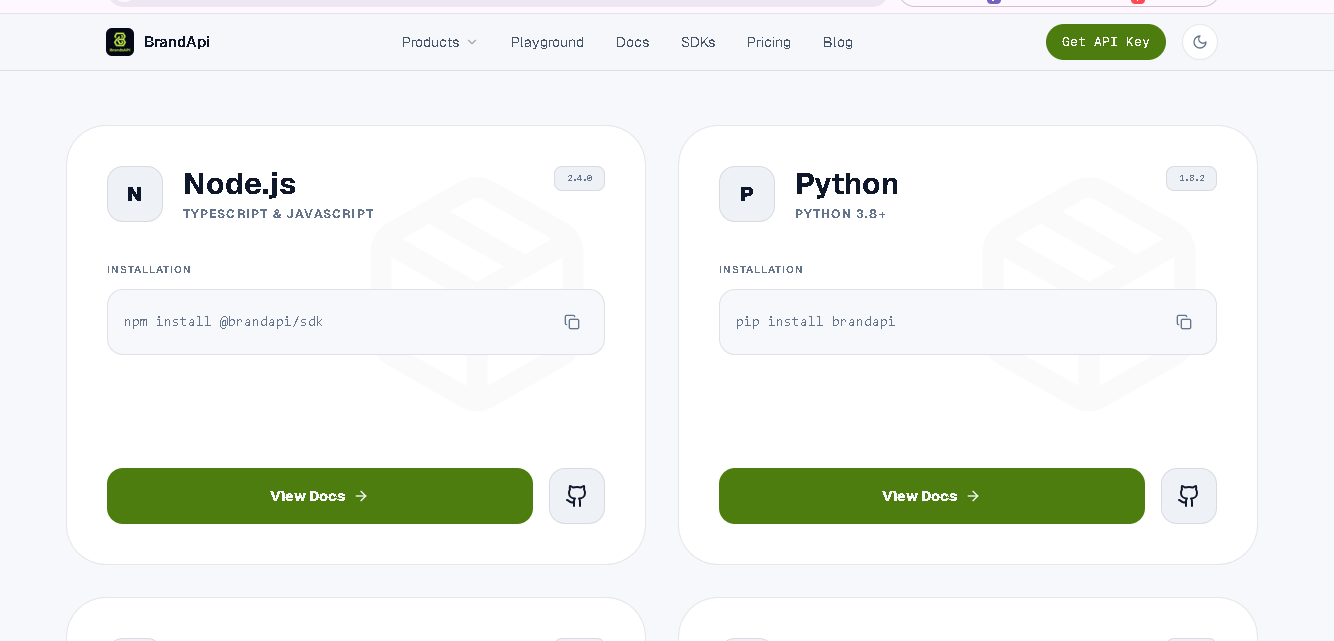The height and width of the screenshot is (641, 1334).
Task: Select the Node.js 2.4.0 version badge
Action: coord(580,178)
